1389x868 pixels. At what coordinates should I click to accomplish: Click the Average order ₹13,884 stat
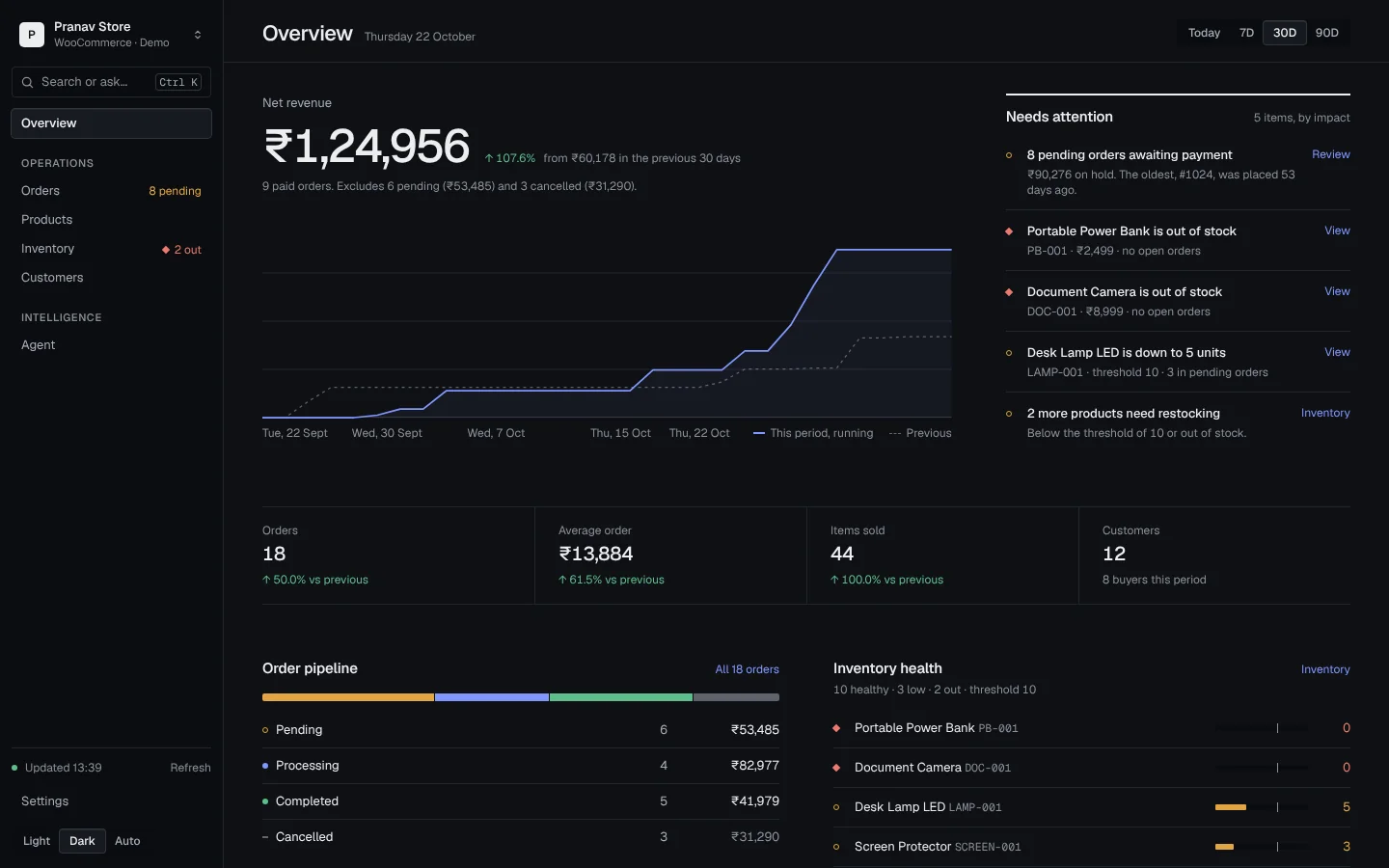(x=670, y=556)
